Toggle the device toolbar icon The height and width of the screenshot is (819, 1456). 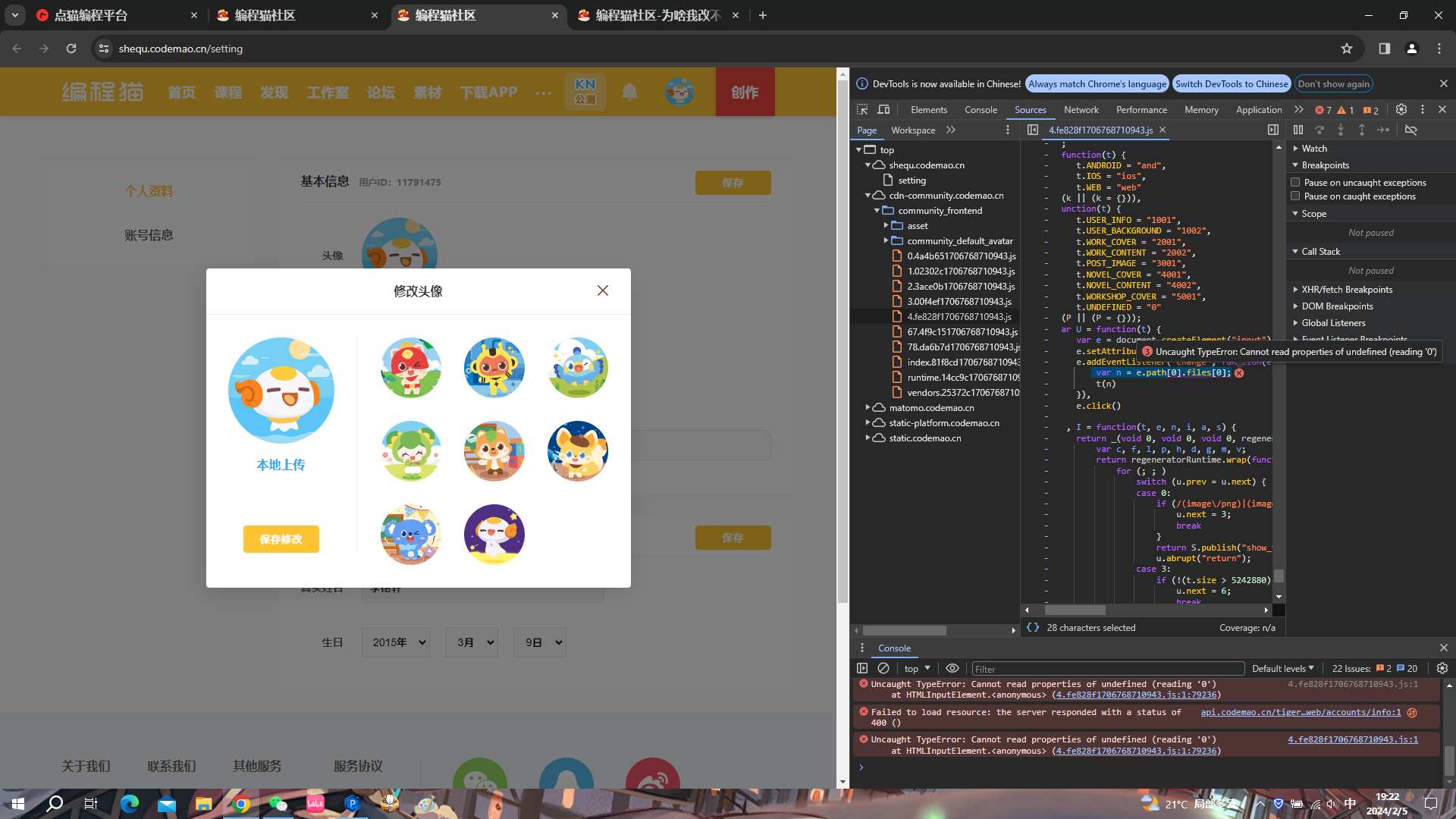click(883, 109)
